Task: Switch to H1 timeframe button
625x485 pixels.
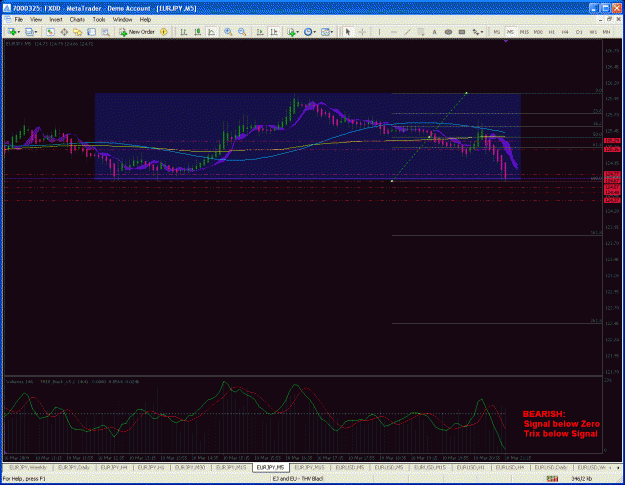Action: 552,32
